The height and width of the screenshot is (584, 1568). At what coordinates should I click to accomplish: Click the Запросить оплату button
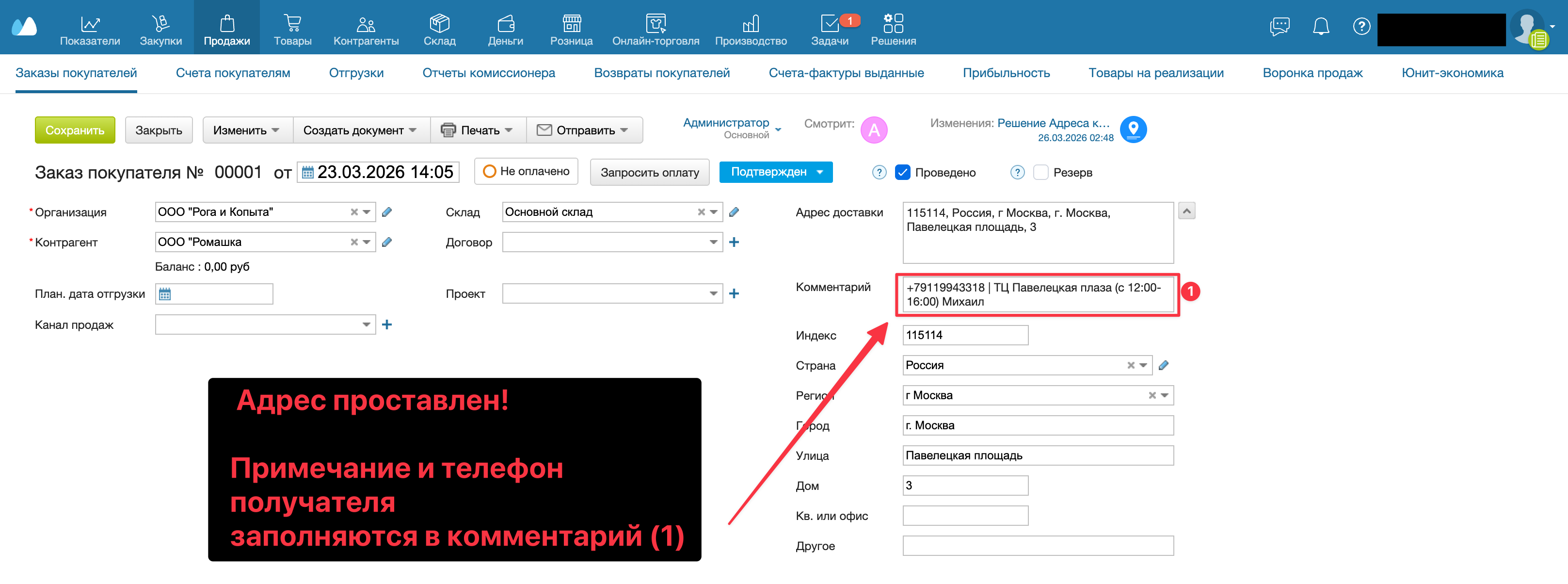650,172
